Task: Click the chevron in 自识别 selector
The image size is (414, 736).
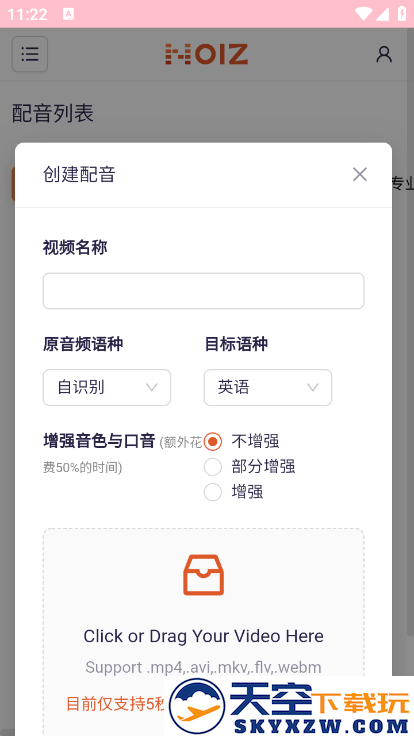Action: [152, 387]
